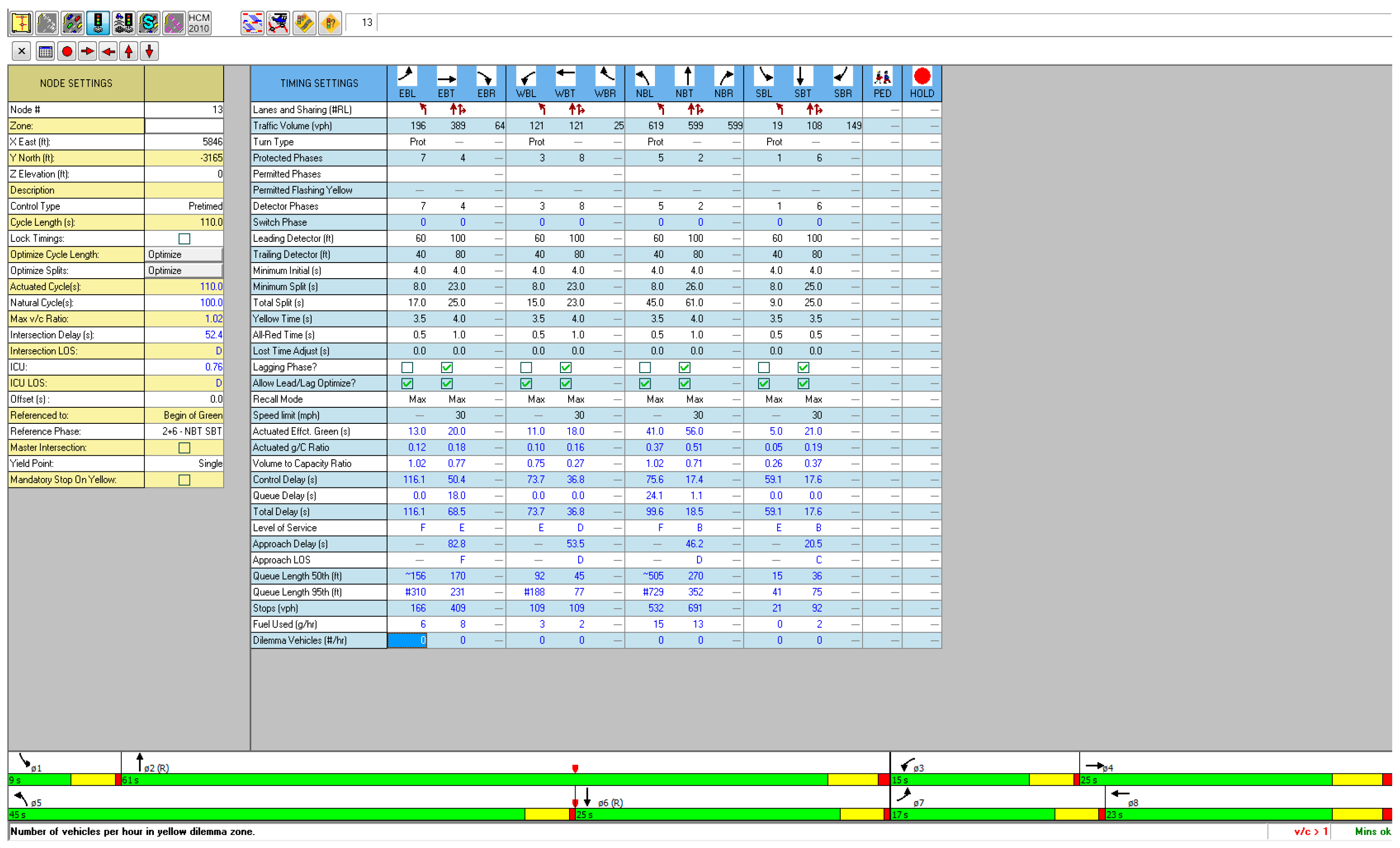Open the Lane Settings window icon

(x=46, y=23)
